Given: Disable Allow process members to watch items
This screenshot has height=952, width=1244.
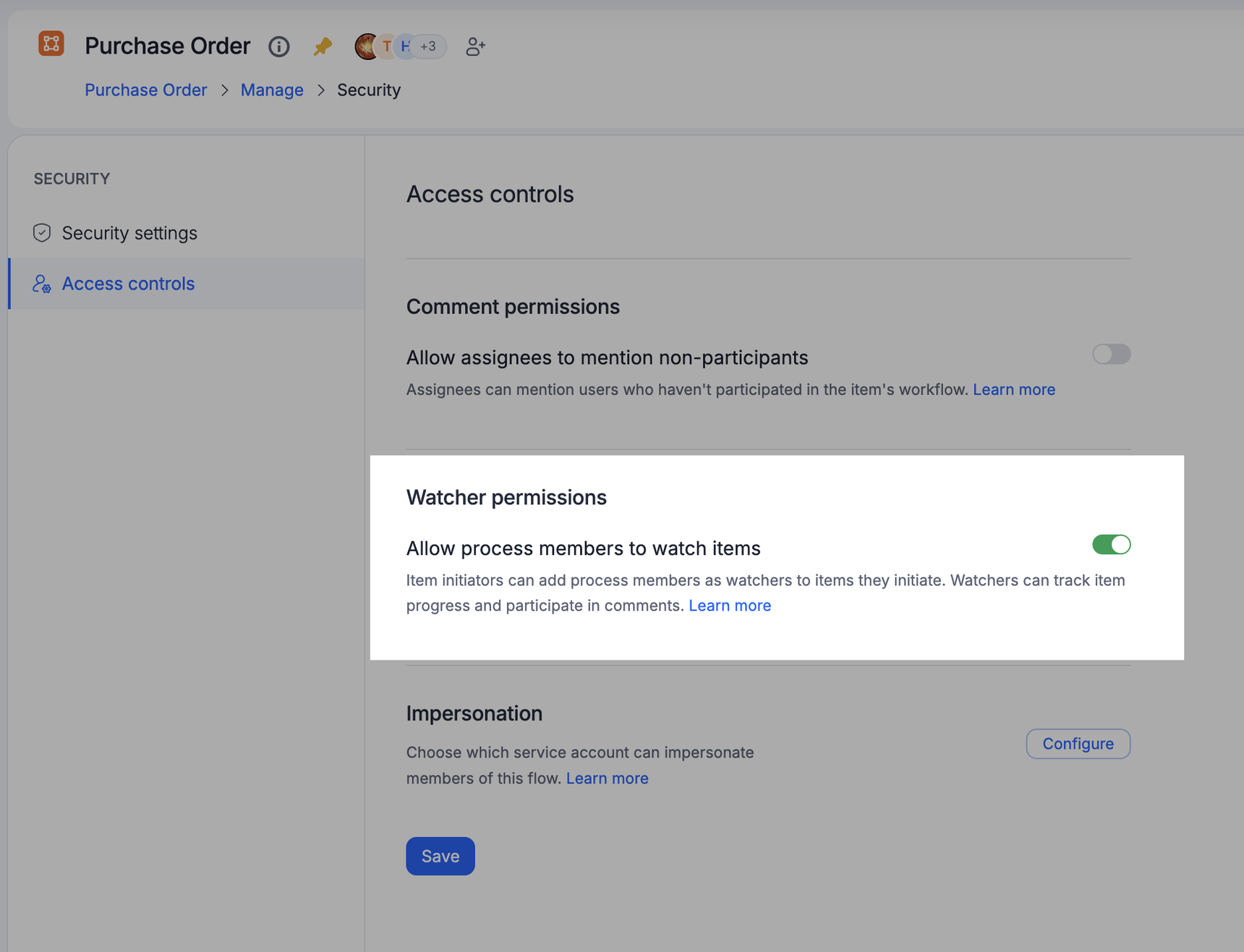Looking at the screenshot, I should tap(1111, 545).
